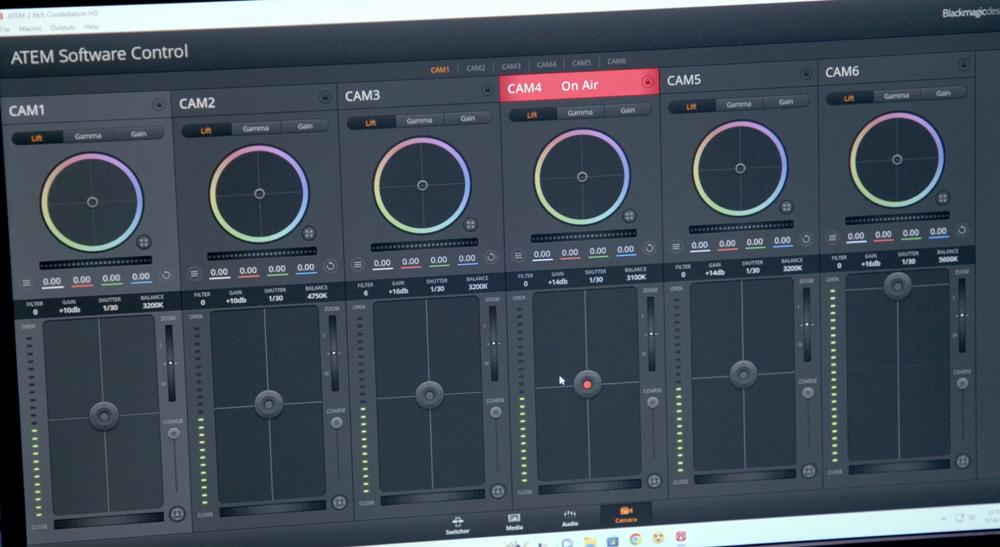Viewport: 1000px width, 547px height.
Task: Click CAM4 balance value 3100K
Action: point(635,277)
